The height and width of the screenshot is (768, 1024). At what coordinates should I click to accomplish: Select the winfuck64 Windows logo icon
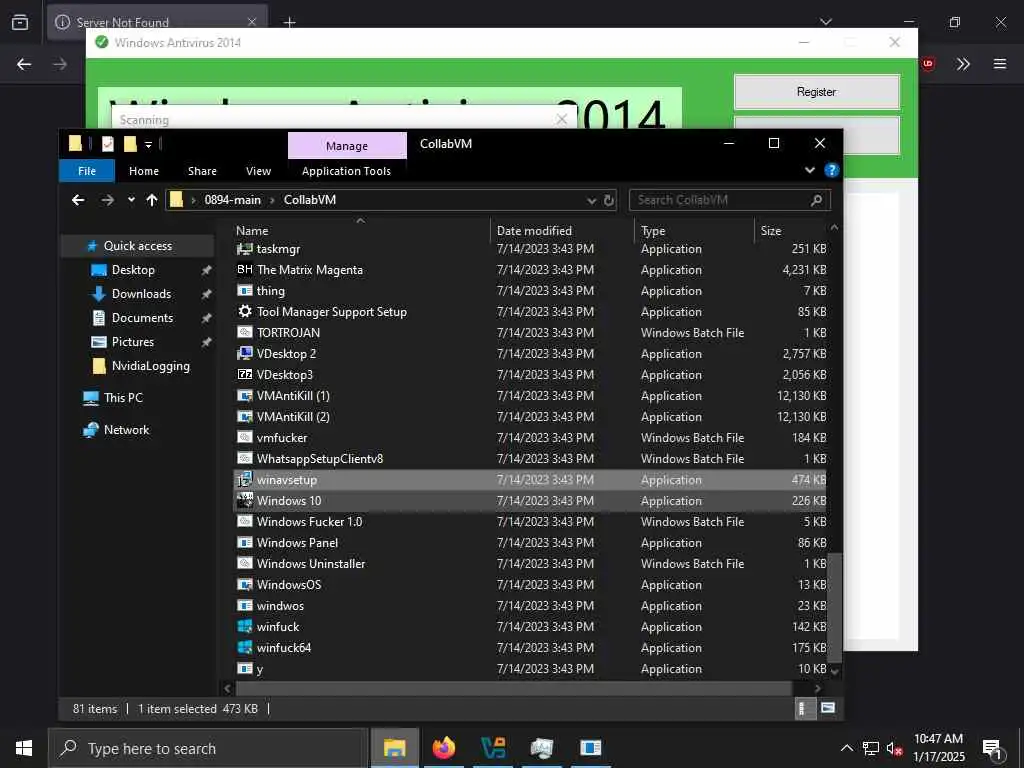coord(244,647)
